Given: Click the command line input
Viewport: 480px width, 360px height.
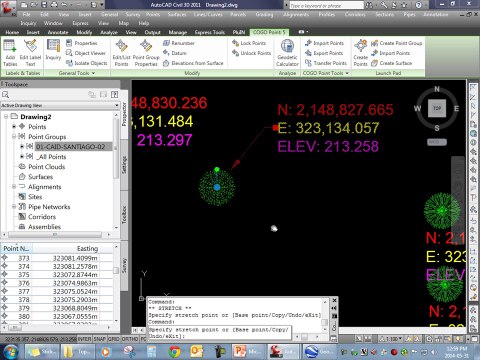Looking at the screenshot, I should 220,333.
